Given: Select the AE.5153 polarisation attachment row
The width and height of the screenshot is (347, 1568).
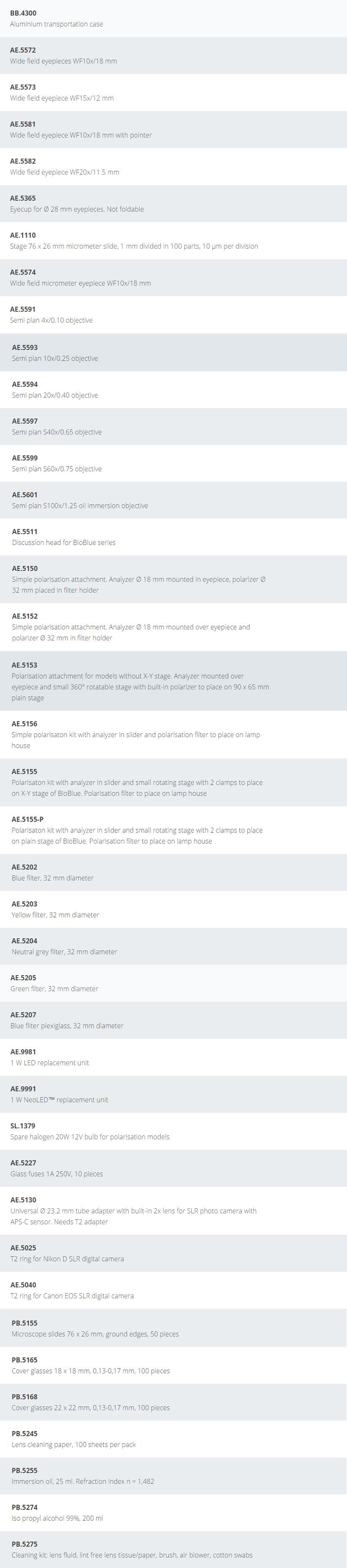Looking at the screenshot, I should (x=173, y=681).
